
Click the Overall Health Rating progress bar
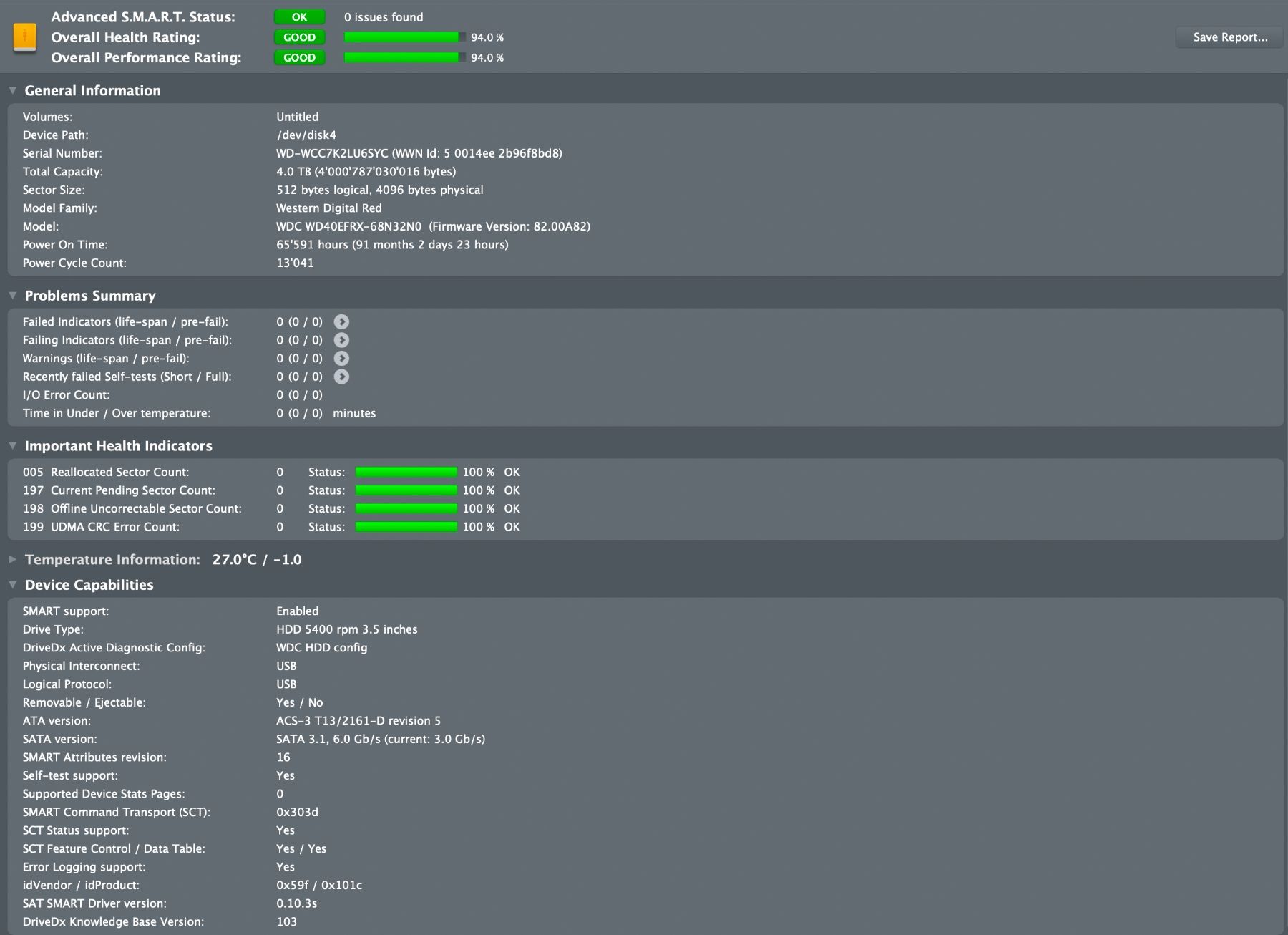405,37
